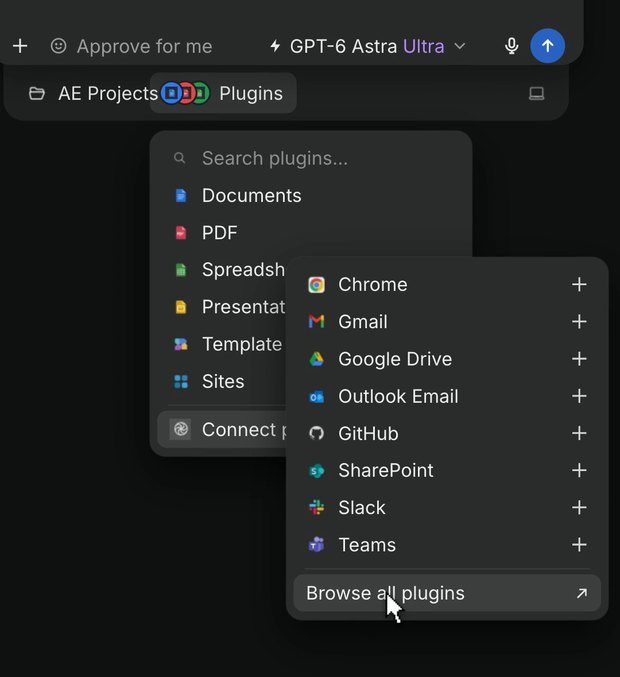
Task: Click the Plugins button
Action: tap(223, 93)
